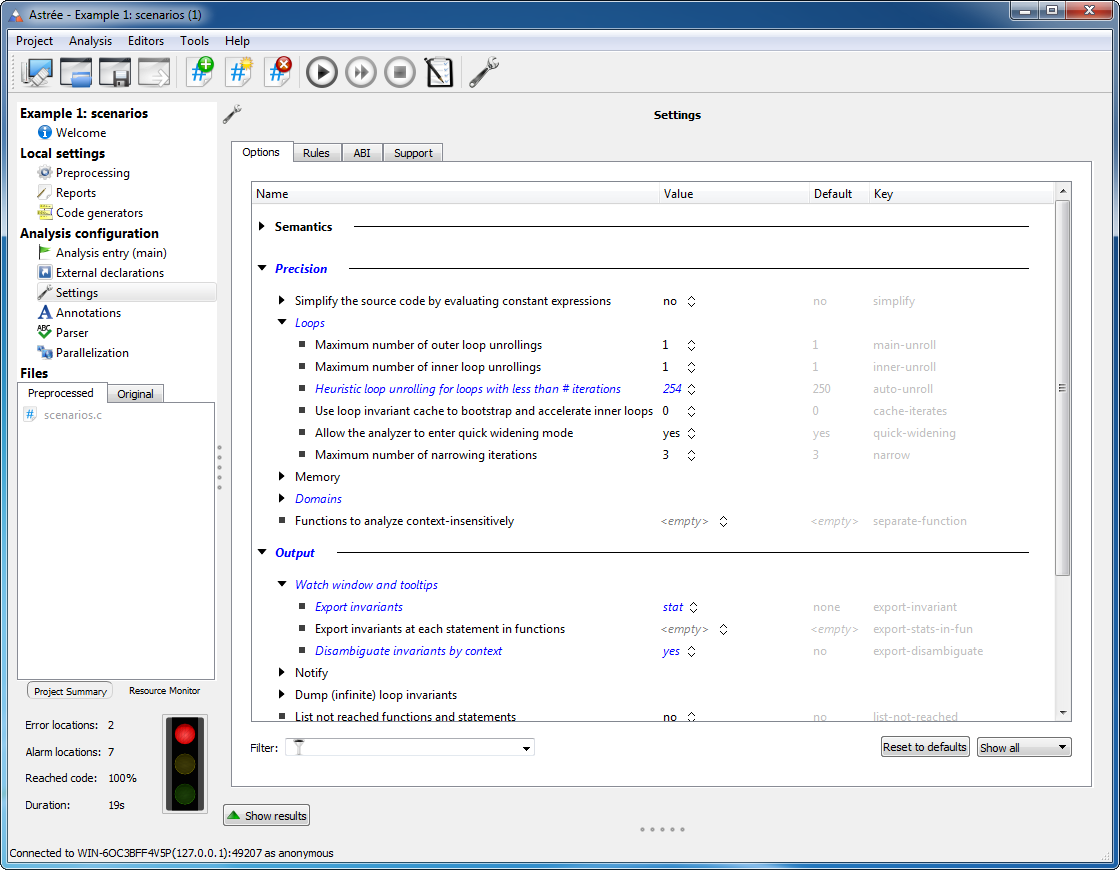Viewport: 1120px width, 870px height.
Task: Open the Welcome page in sidebar
Action: pos(81,133)
